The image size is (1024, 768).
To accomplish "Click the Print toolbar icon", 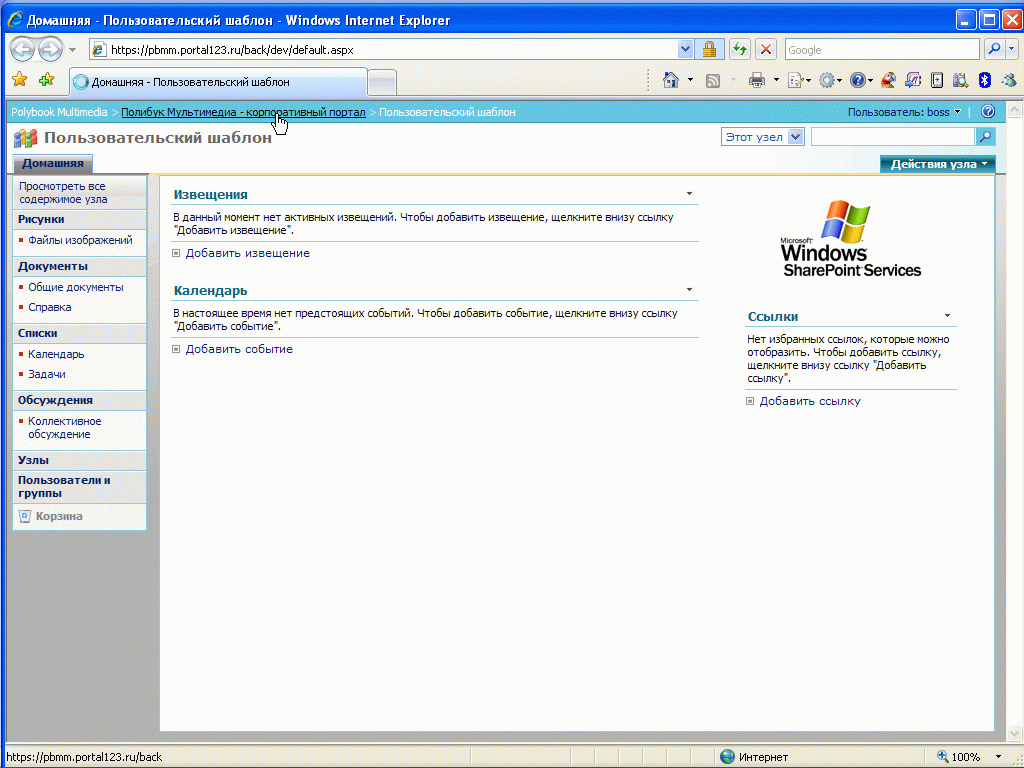I will coord(757,81).
